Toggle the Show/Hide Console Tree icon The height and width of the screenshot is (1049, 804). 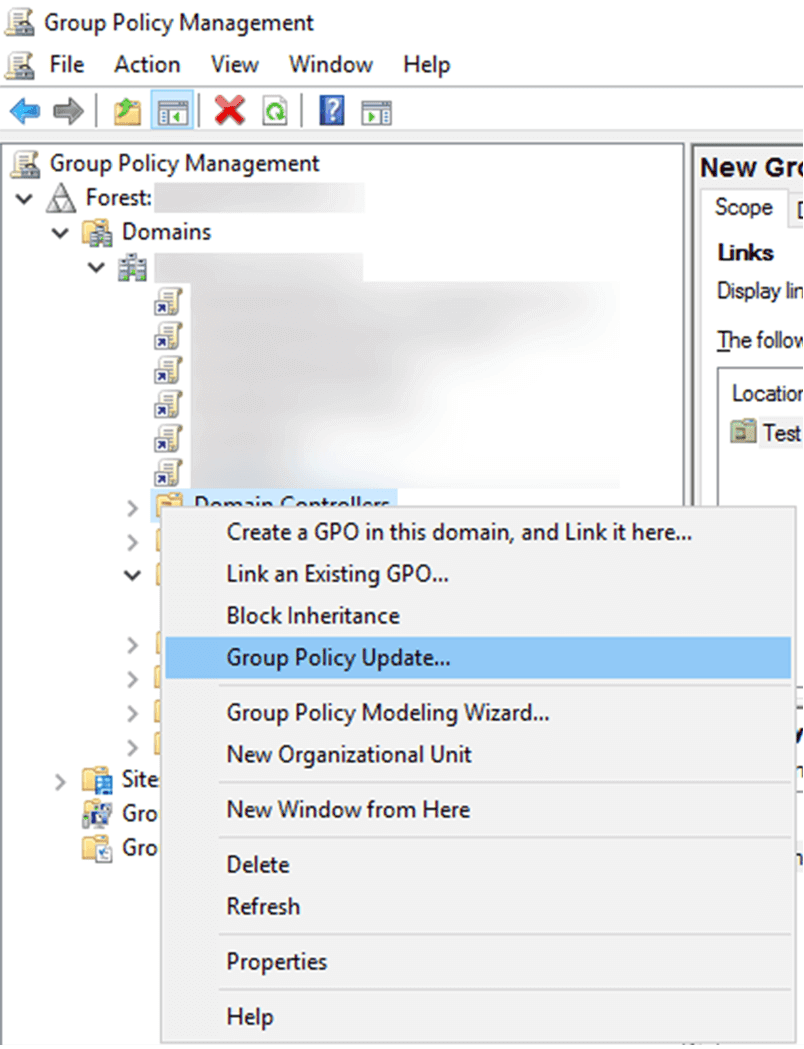170,111
